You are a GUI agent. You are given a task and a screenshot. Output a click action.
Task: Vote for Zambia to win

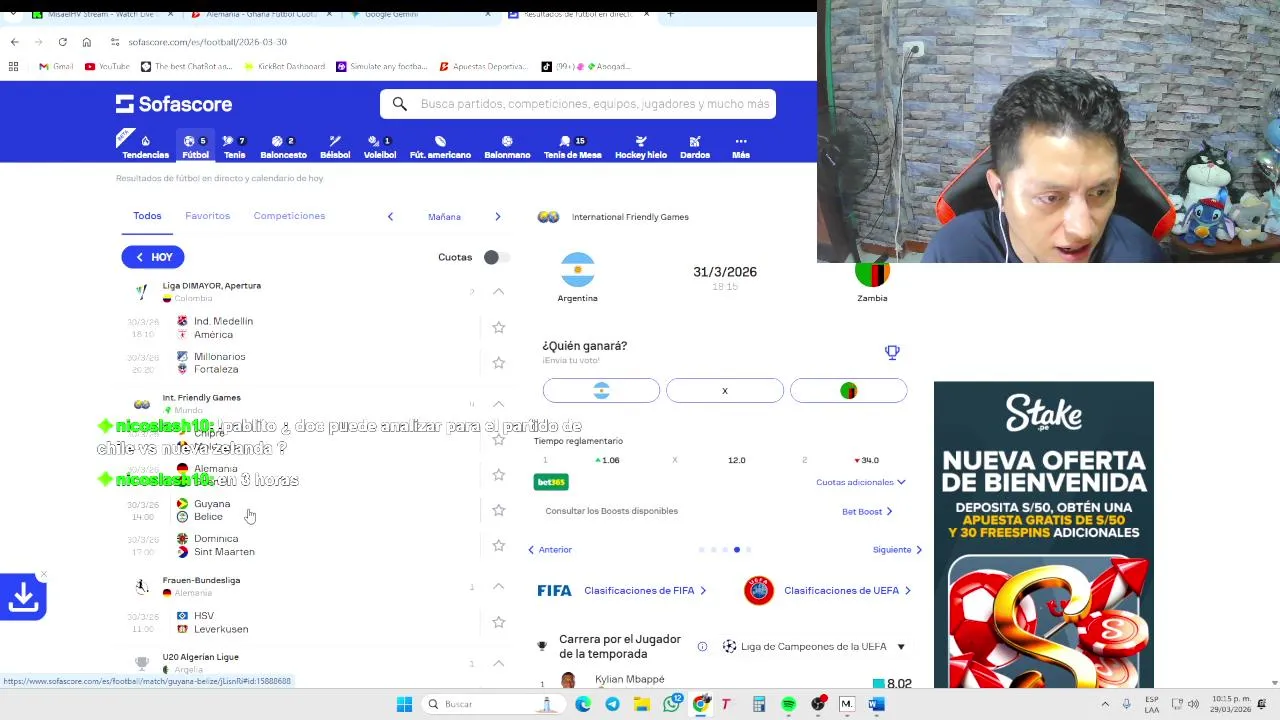(x=848, y=391)
